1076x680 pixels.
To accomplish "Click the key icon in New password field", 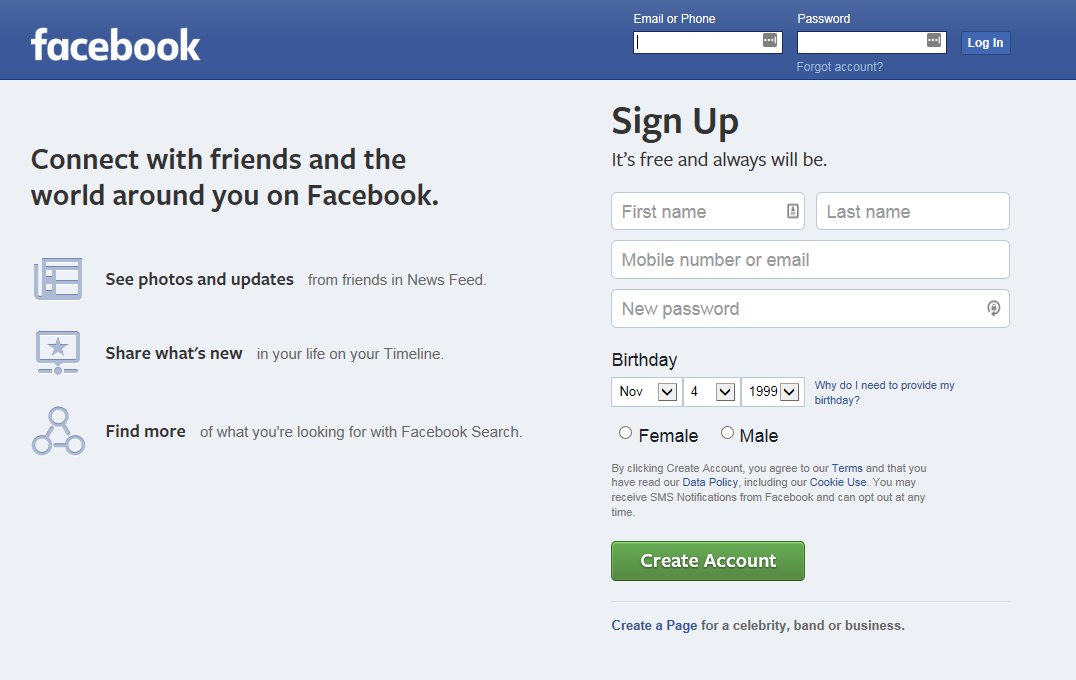I will click(x=994, y=309).
